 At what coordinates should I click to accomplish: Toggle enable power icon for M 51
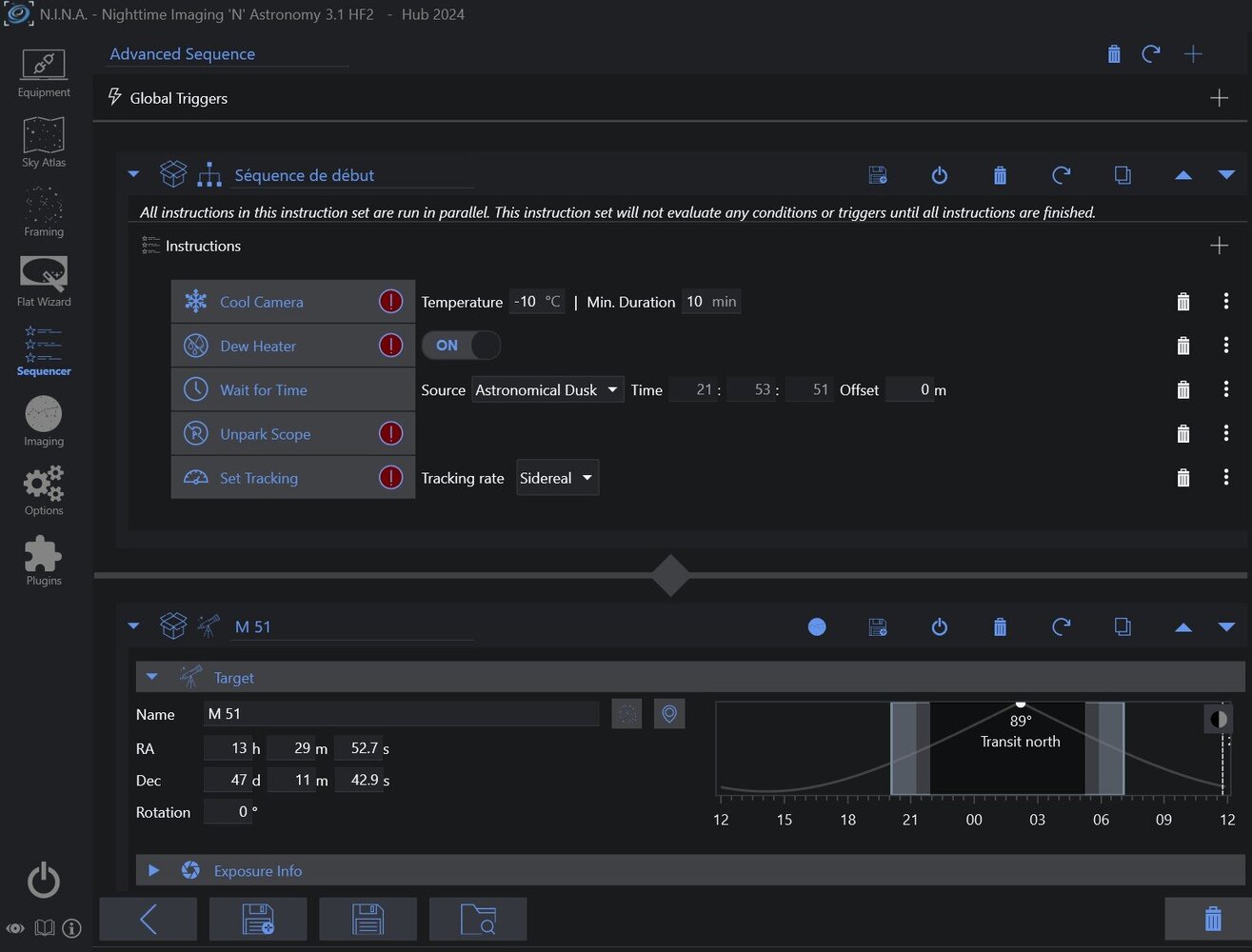point(939,626)
